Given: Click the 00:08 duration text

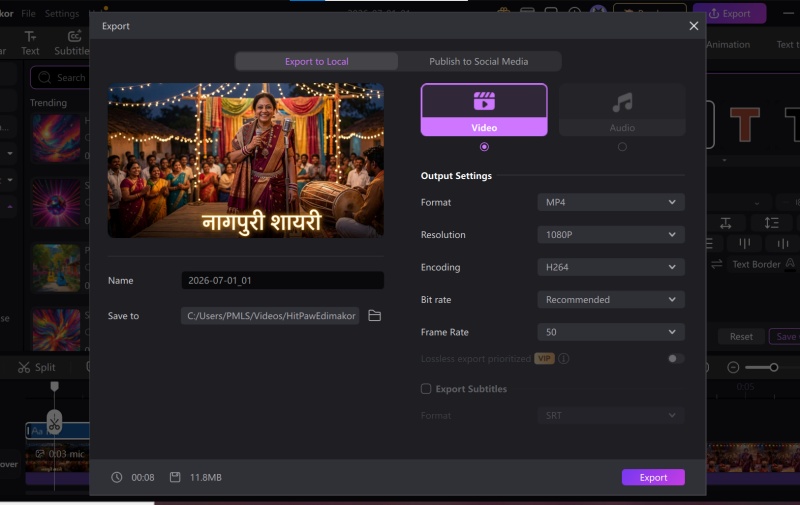Looking at the screenshot, I should click(143, 477).
